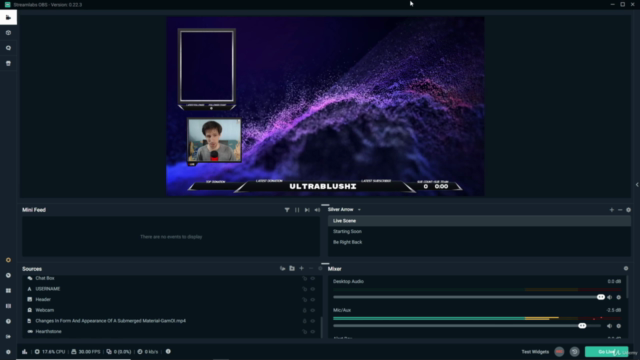Open Settings gear at bottom of sidebar
This screenshot has width=640, height=360.
tap(8, 352)
